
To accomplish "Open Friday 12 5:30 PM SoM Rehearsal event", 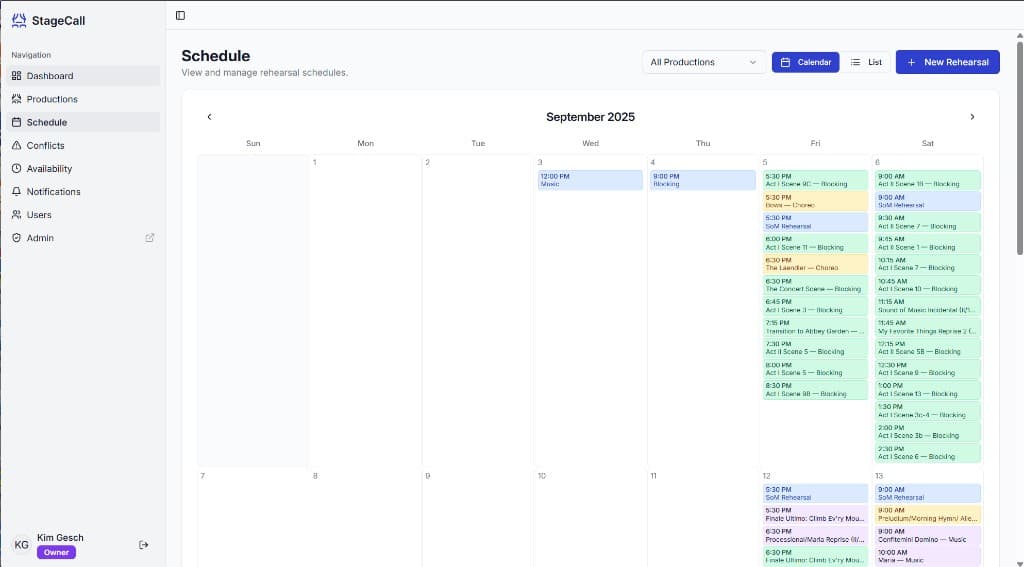I will point(815,493).
